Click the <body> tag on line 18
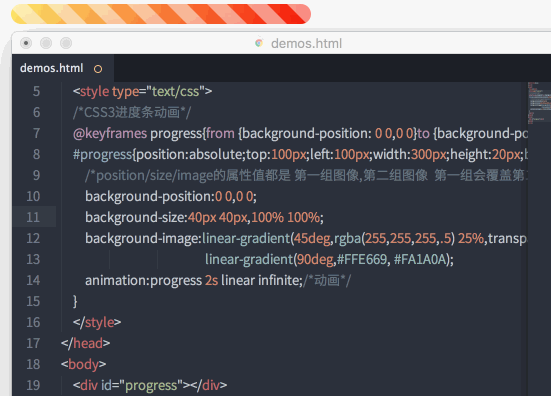The image size is (551, 396). (x=83, y=364)
